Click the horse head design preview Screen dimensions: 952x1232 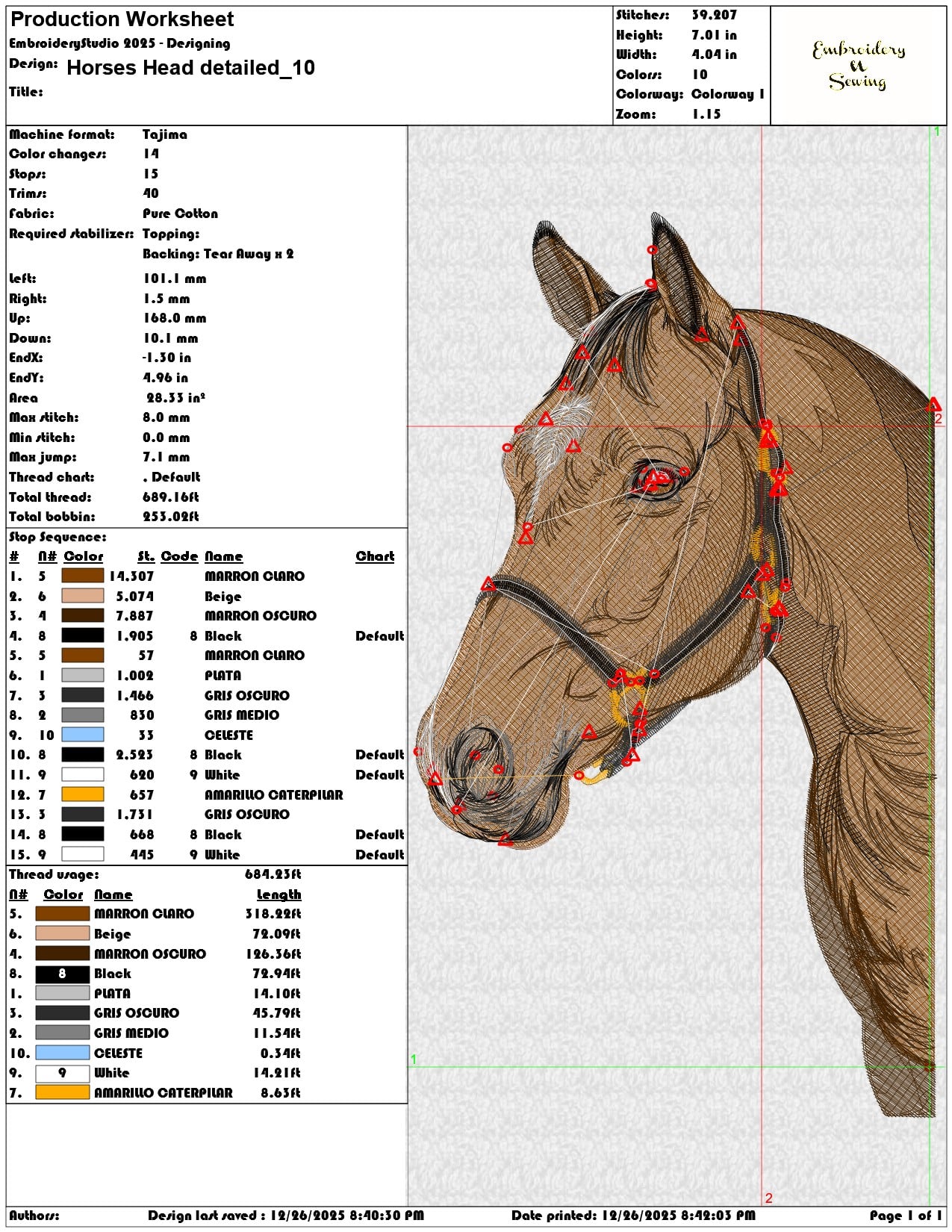coord(676,665)
